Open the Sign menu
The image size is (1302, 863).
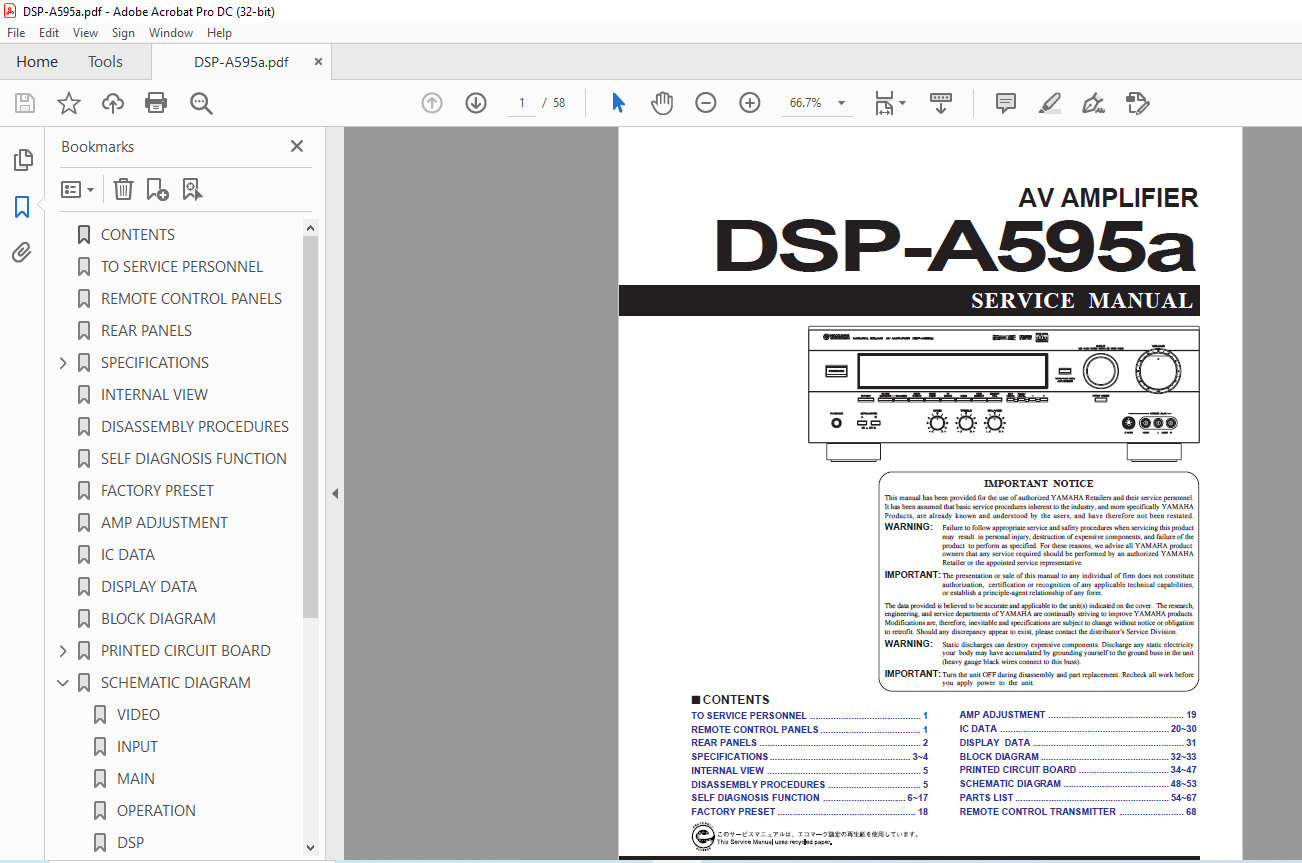[x=123, y=33]
